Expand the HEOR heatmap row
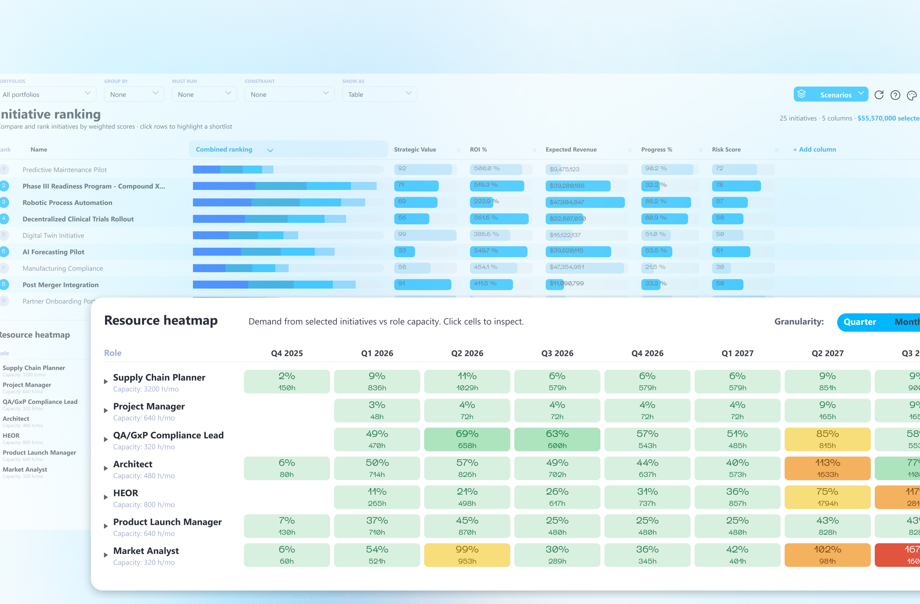920x604 pixels. click(106, 497)
